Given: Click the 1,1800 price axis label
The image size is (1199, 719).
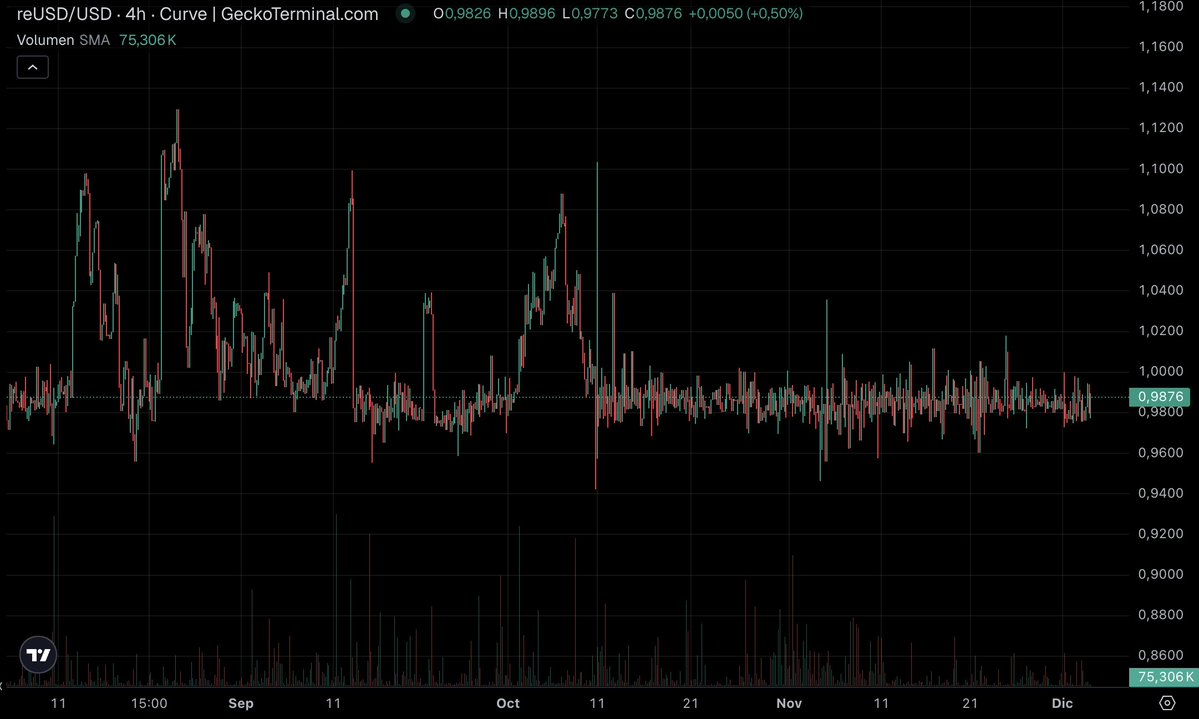Looking at the screenshot, I should click(1161, 7).
